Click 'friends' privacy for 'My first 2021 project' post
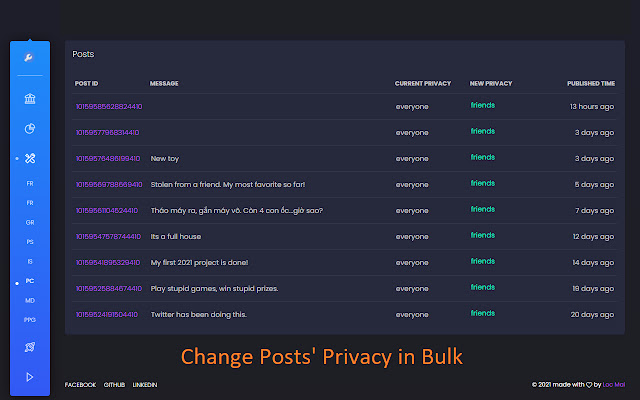 tap(483, 261)
